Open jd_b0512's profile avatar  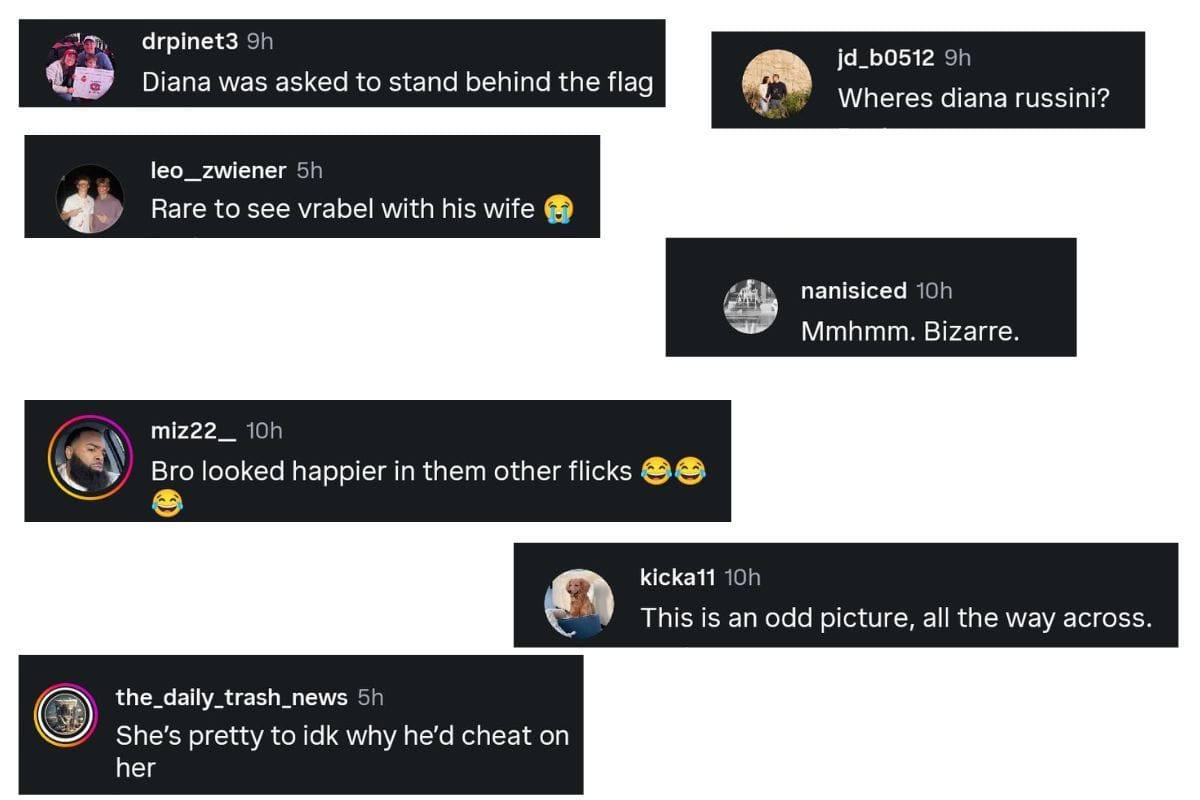[777, 84]
